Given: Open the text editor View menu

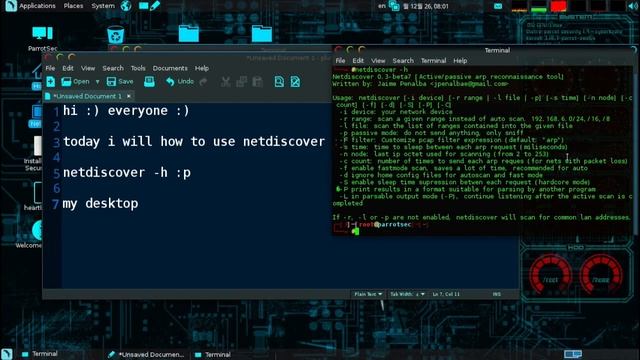Looking at the screenshot, I should pyautogui.click(x=88, y=68).
